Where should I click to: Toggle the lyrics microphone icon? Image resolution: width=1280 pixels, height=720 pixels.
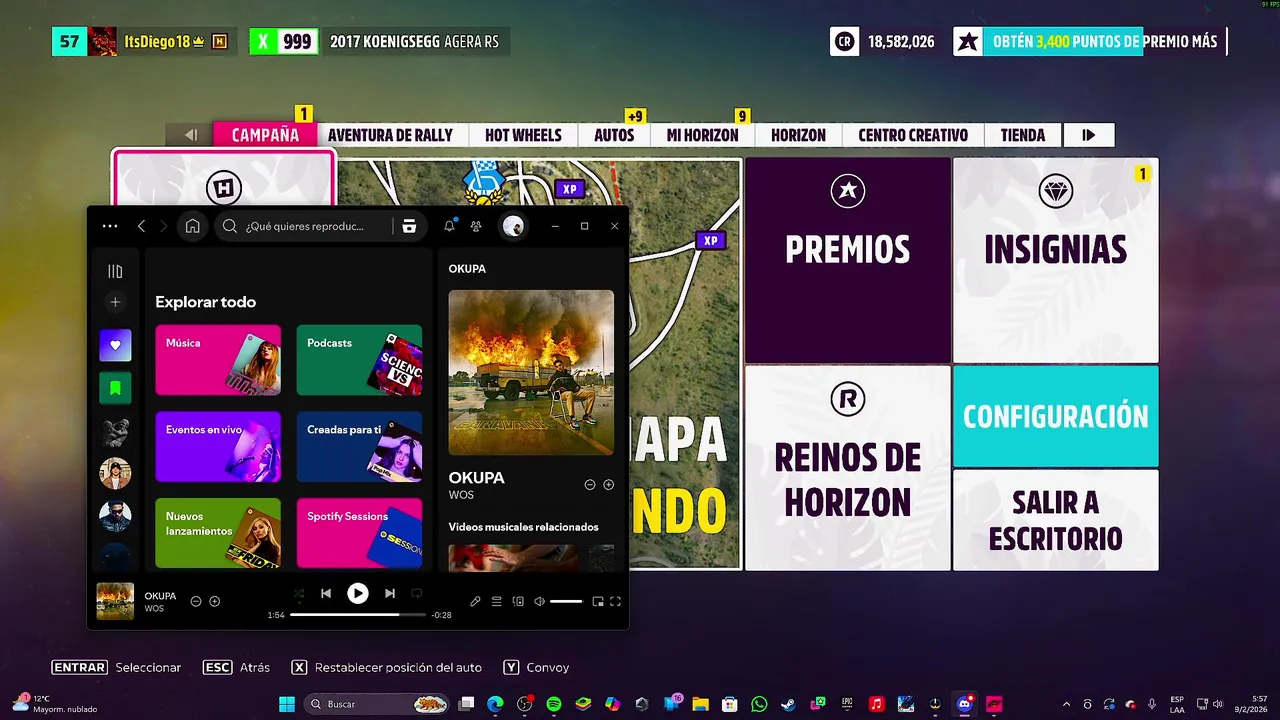pyautogui.click(x=476, y=601)
